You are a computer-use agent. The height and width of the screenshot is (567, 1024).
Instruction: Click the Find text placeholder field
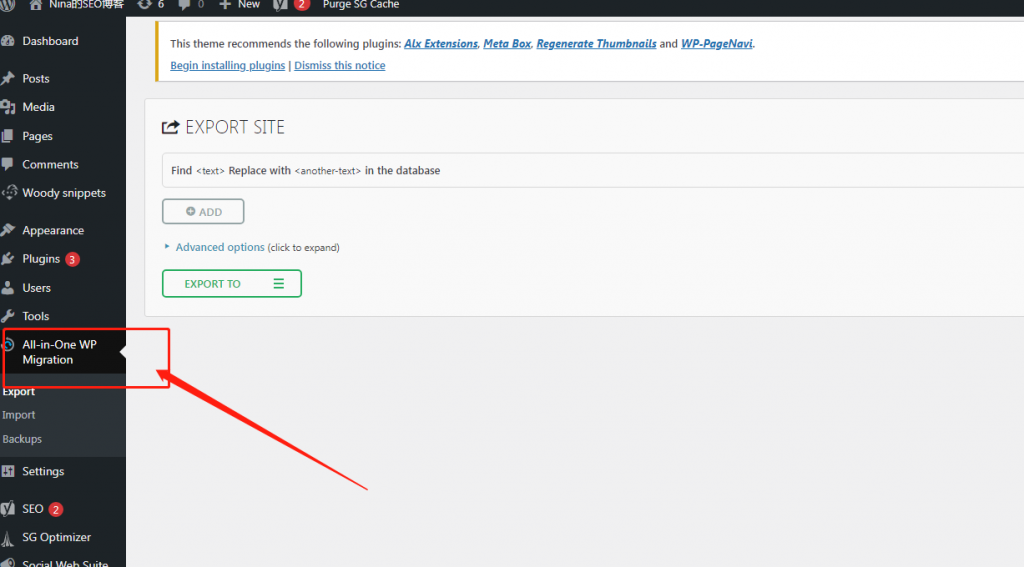click(210, 171)
